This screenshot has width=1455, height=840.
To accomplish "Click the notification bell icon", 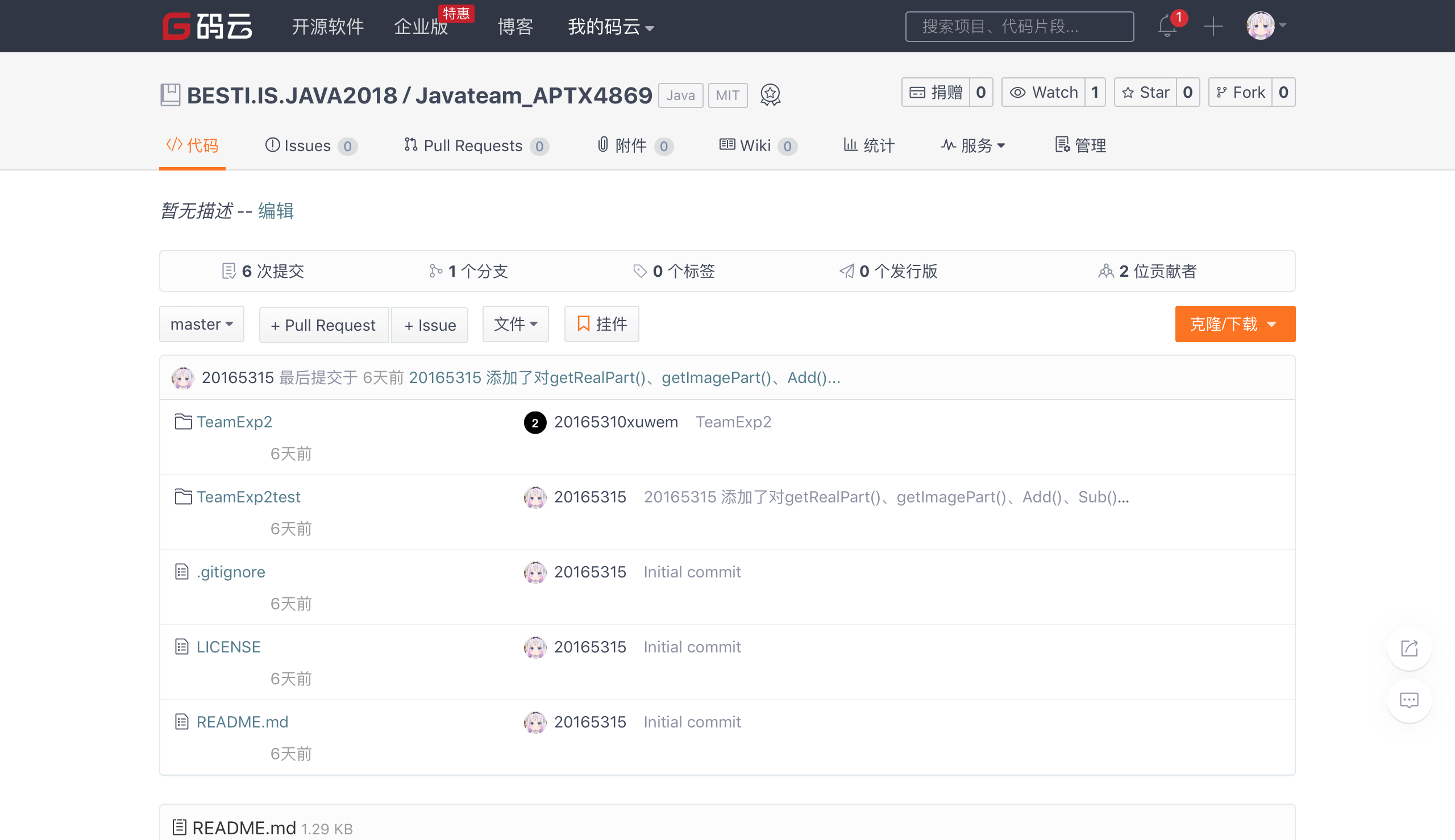I will [x=1166, y=27].
